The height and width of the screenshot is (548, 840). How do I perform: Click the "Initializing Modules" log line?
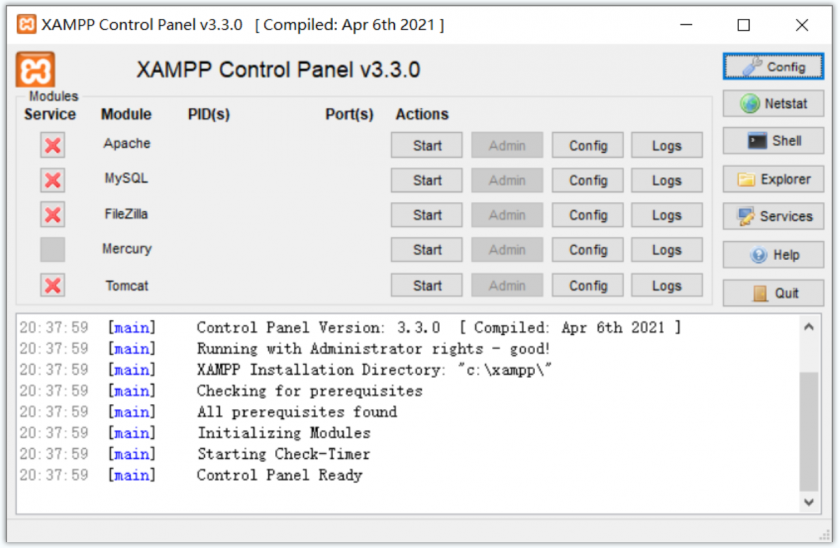click(x=283, y=433)
